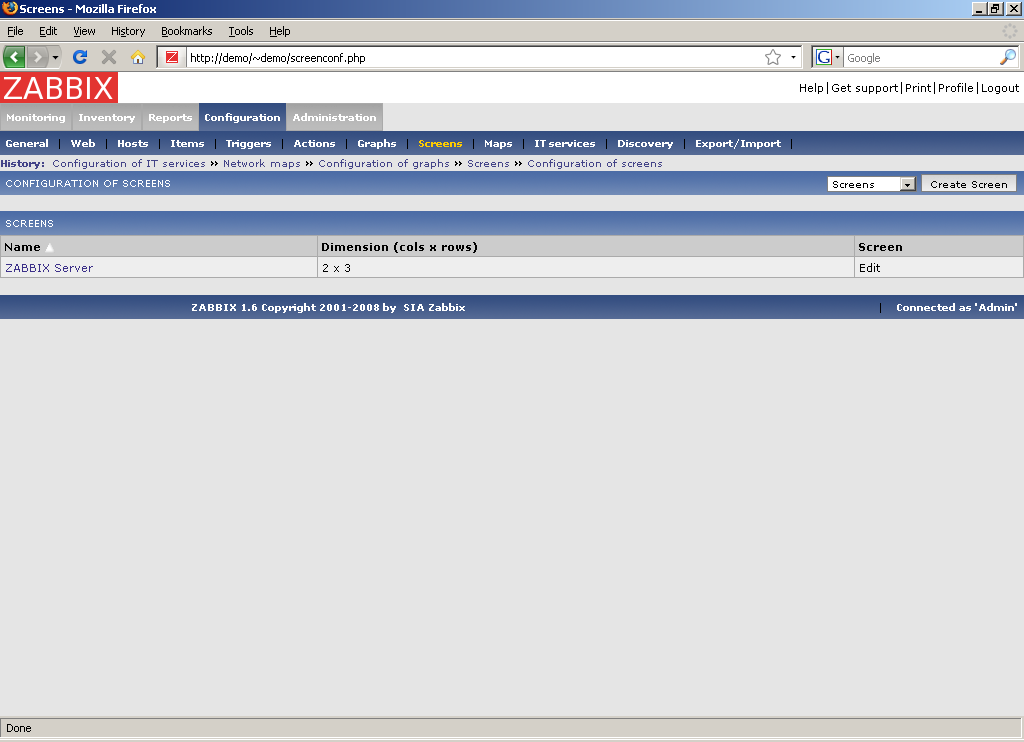Click the Create Screen button
Screen dimensions: 1024x742
click(968, 184)
